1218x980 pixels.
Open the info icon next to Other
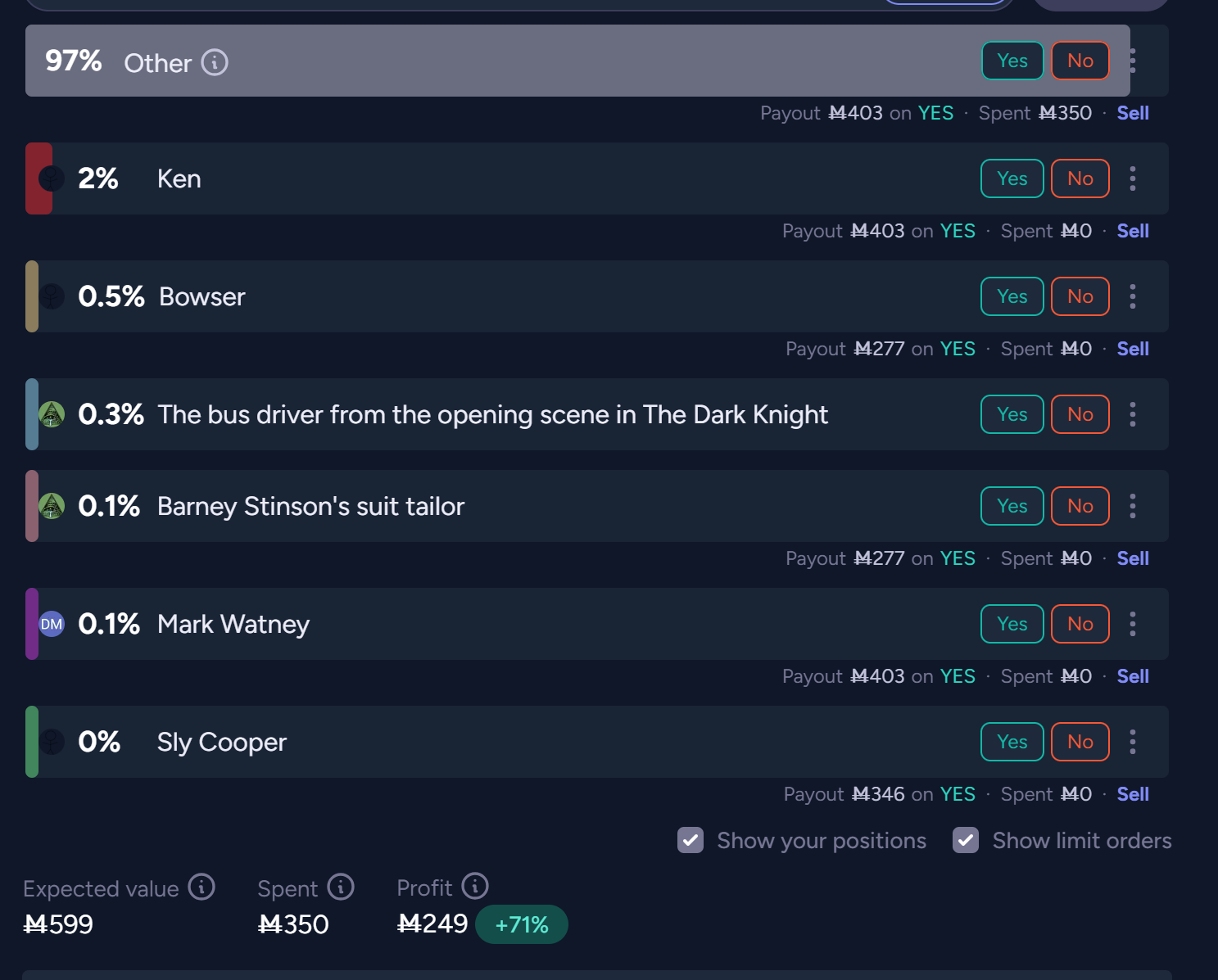215,62
